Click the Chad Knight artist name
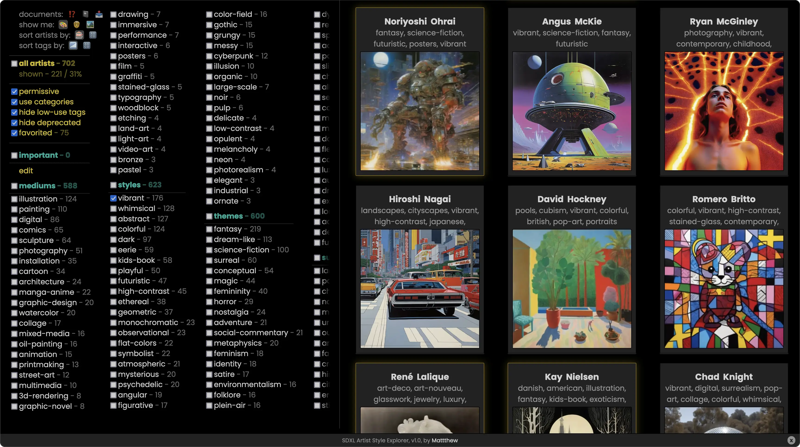 pyautogui.click(x=723, y=377)
